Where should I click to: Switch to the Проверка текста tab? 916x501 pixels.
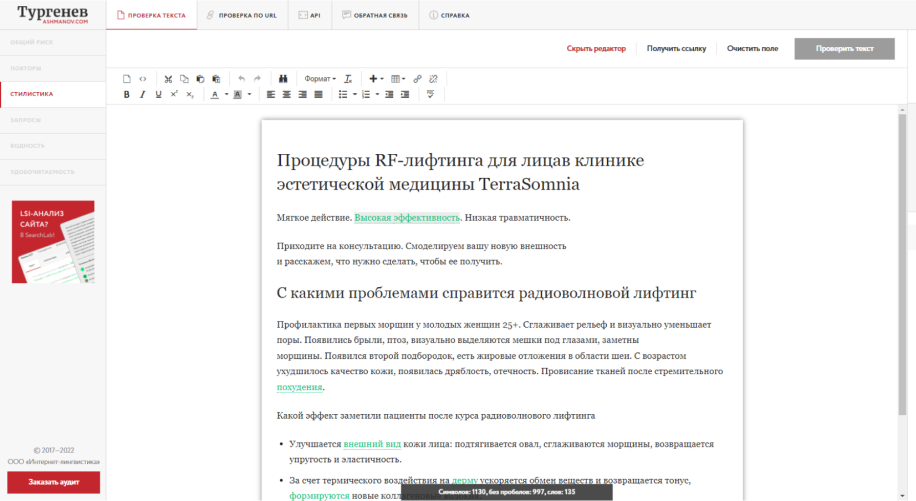pos(151,15)
